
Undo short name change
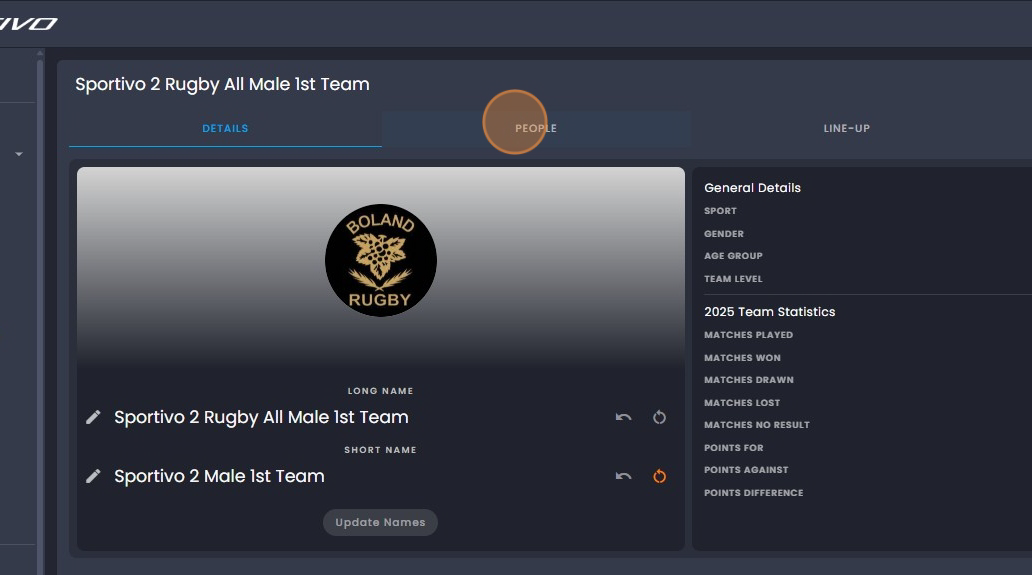click(x=623, y=476)
